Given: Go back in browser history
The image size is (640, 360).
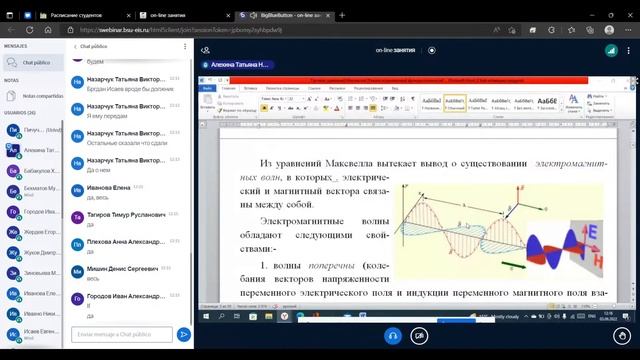Looking at the screenshot, I should pyautogui.click(x=11, y=30).
